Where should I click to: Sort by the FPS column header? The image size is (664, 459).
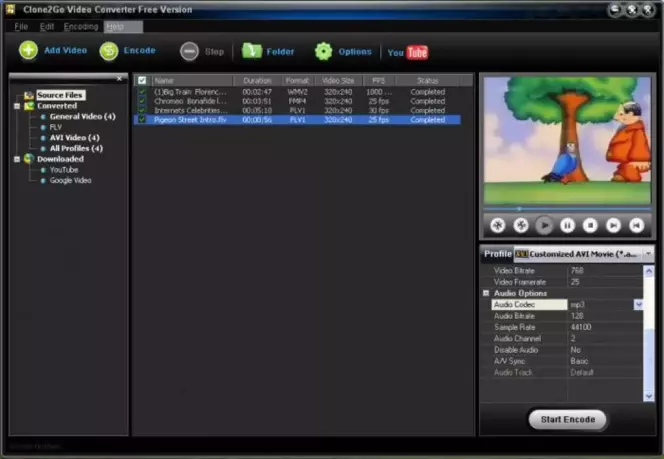[379, 80]
